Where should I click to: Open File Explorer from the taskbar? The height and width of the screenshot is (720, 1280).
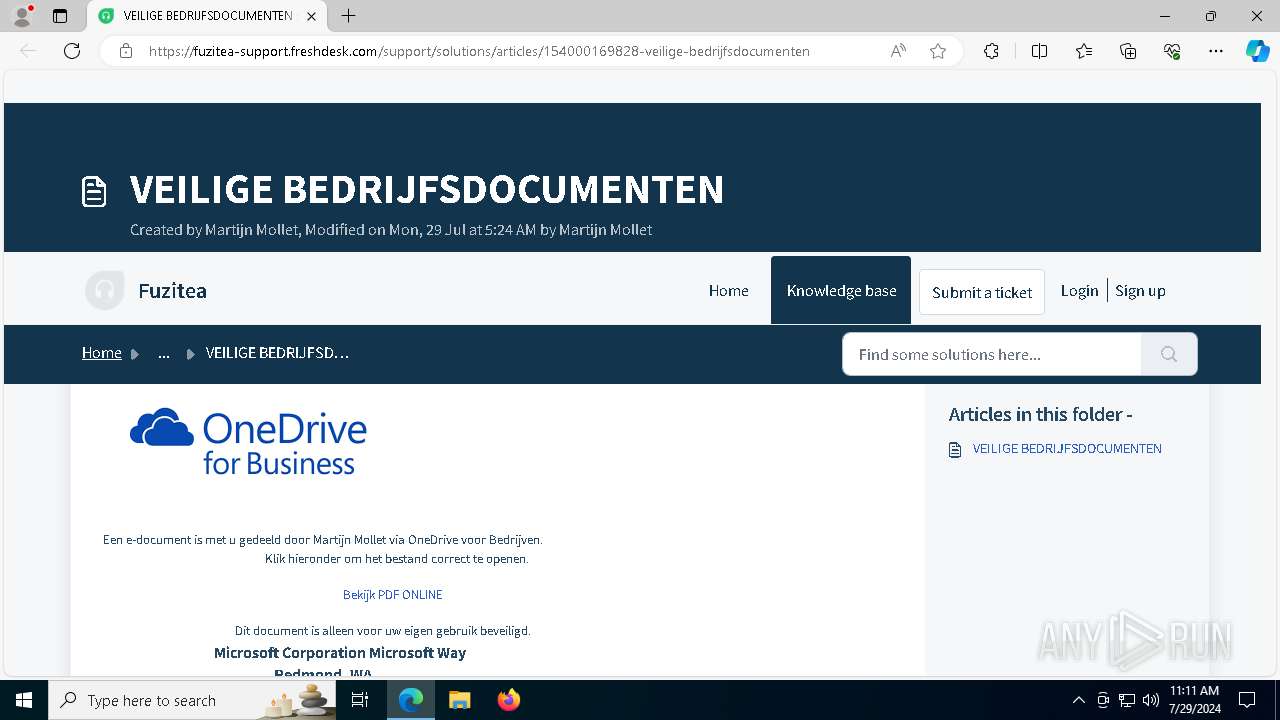[459, 700]
